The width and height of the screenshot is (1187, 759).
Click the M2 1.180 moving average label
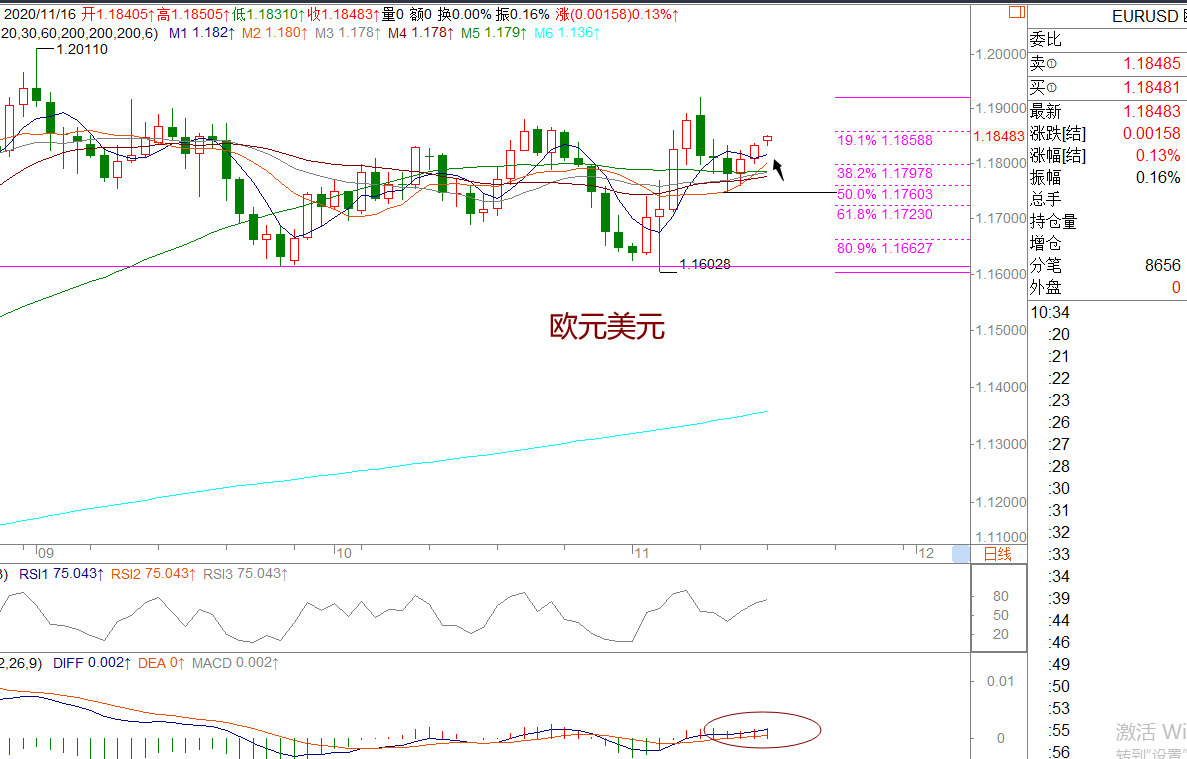coord(275,33)
